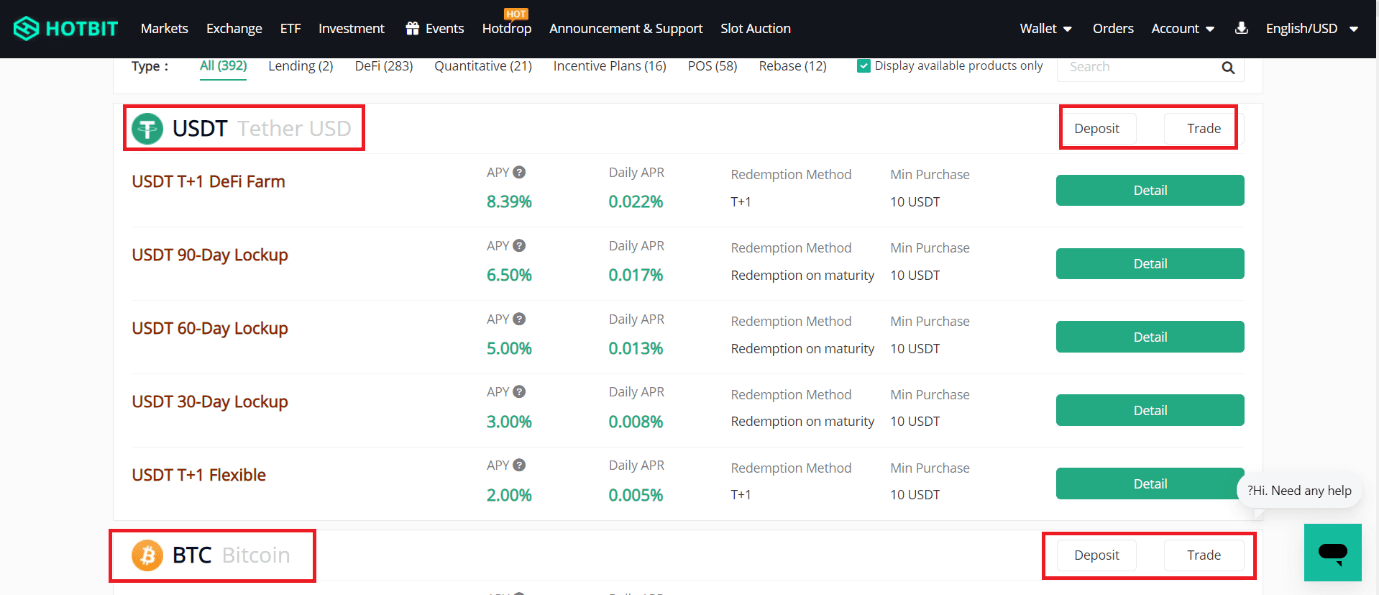The image size is (1379, 595).
Task: Select Investment in the navigation bar
Action: click(x=351, y=28)
